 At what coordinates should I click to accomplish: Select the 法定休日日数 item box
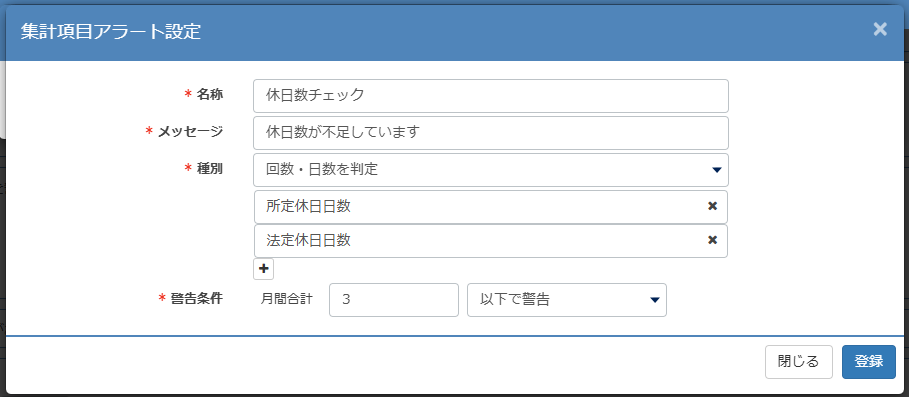490,241
